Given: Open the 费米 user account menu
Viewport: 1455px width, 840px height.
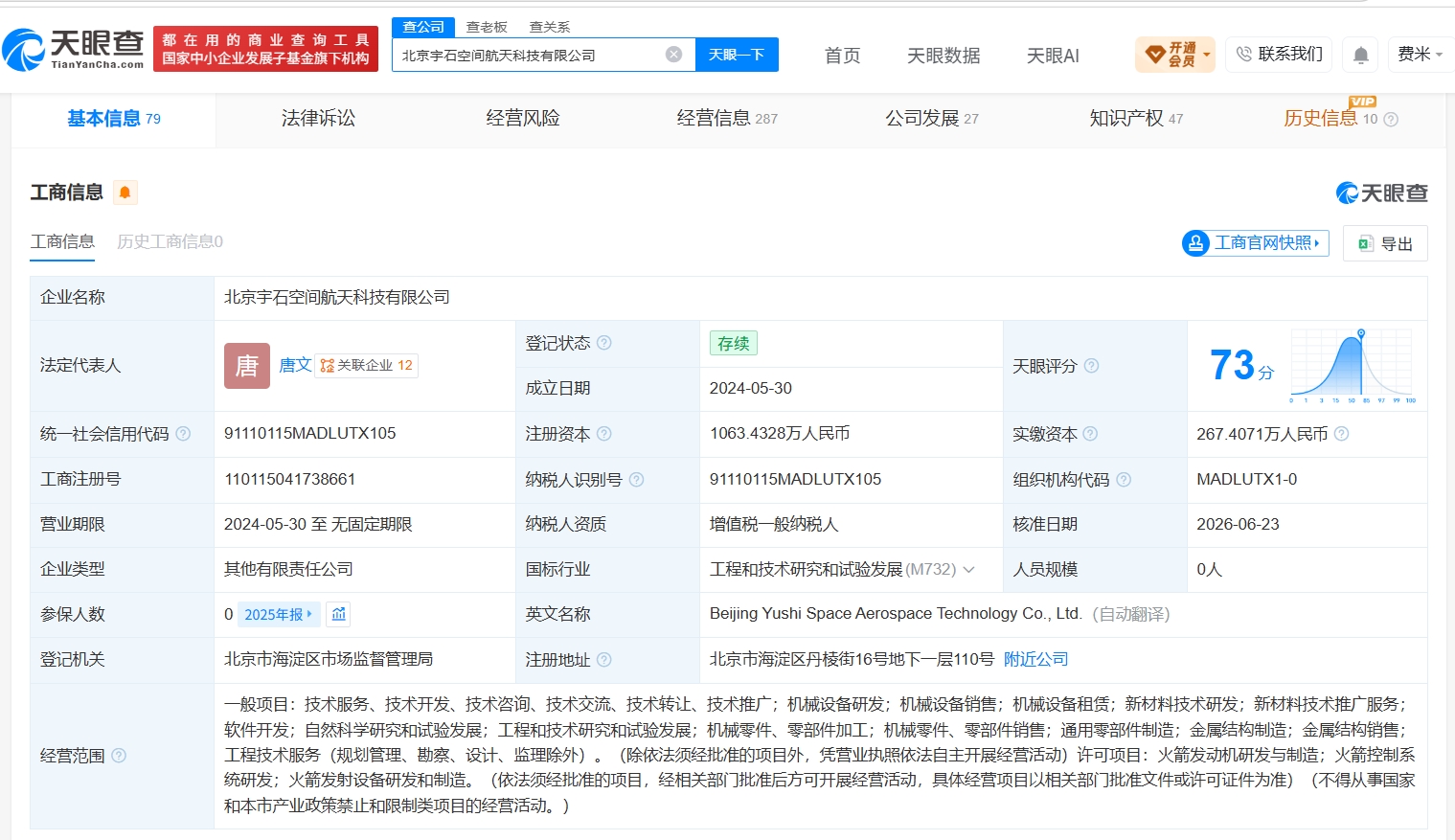Looking at the screenshot, I should coord(1420,55).
